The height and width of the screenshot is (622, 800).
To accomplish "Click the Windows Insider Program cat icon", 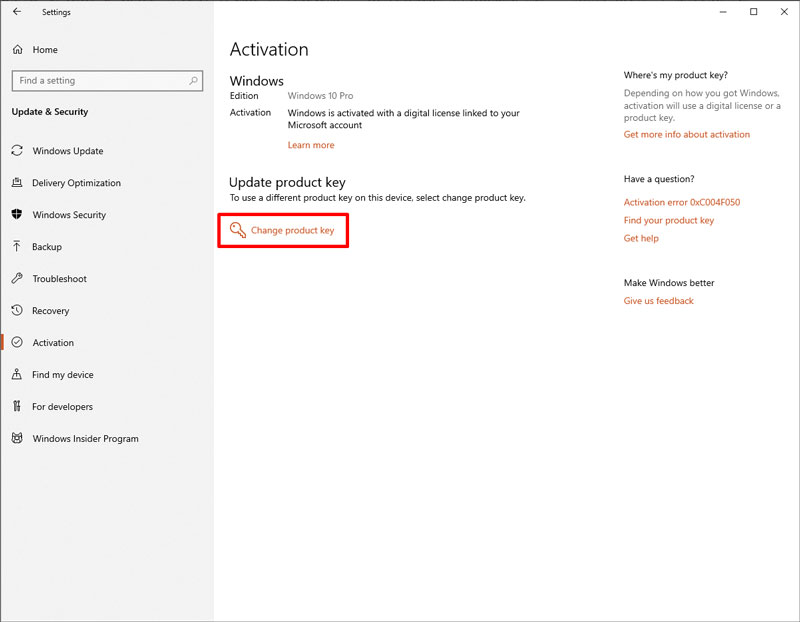I will tap(17, 438).
